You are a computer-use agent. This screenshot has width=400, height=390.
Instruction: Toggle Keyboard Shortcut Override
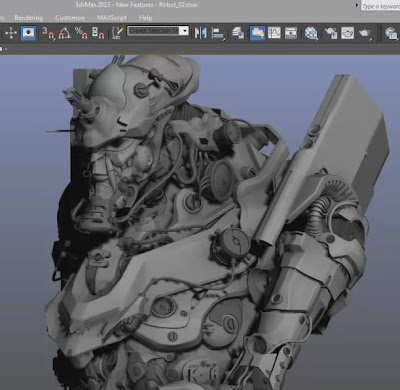[28, 33]
